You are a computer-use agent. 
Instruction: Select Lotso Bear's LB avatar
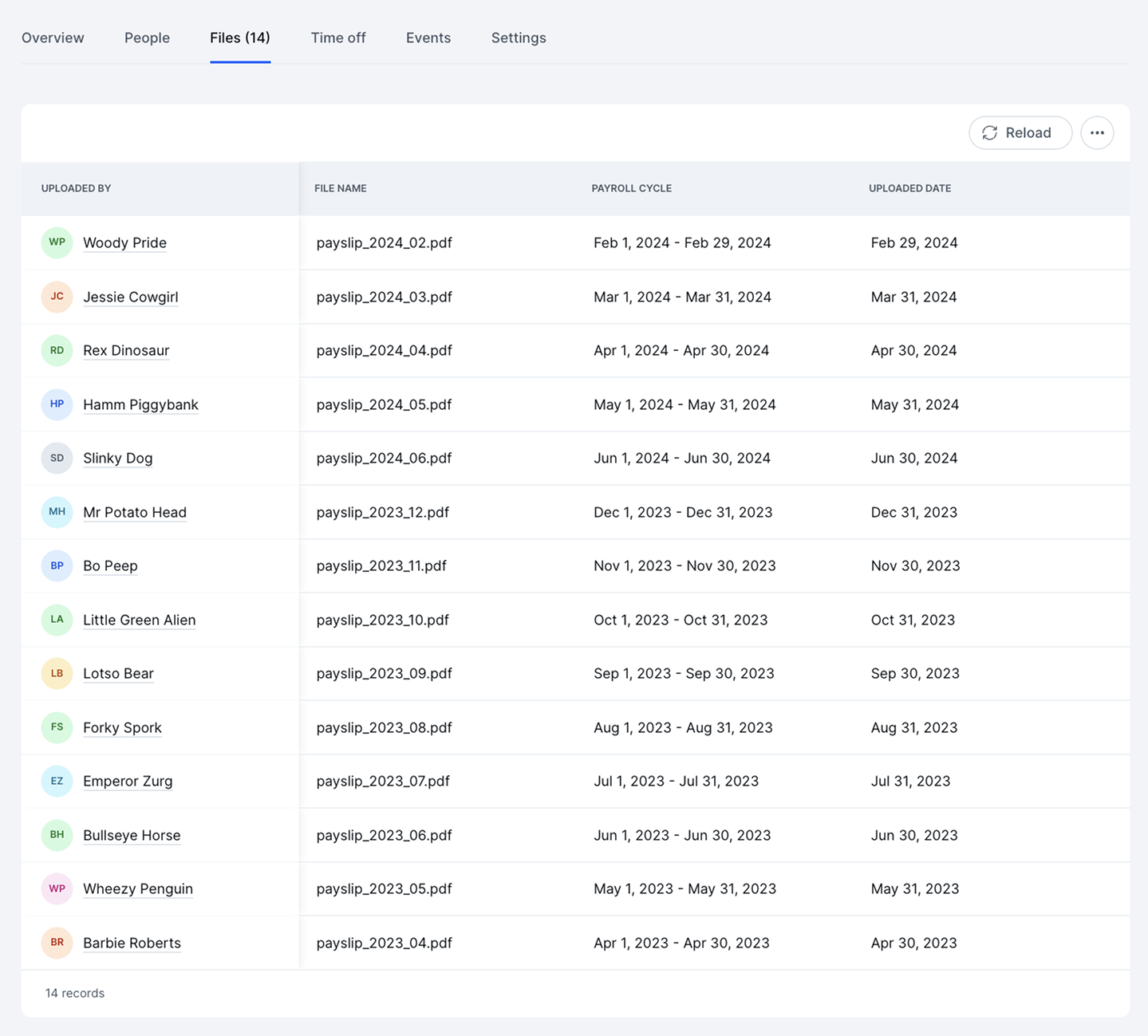(x=57, y=673)
